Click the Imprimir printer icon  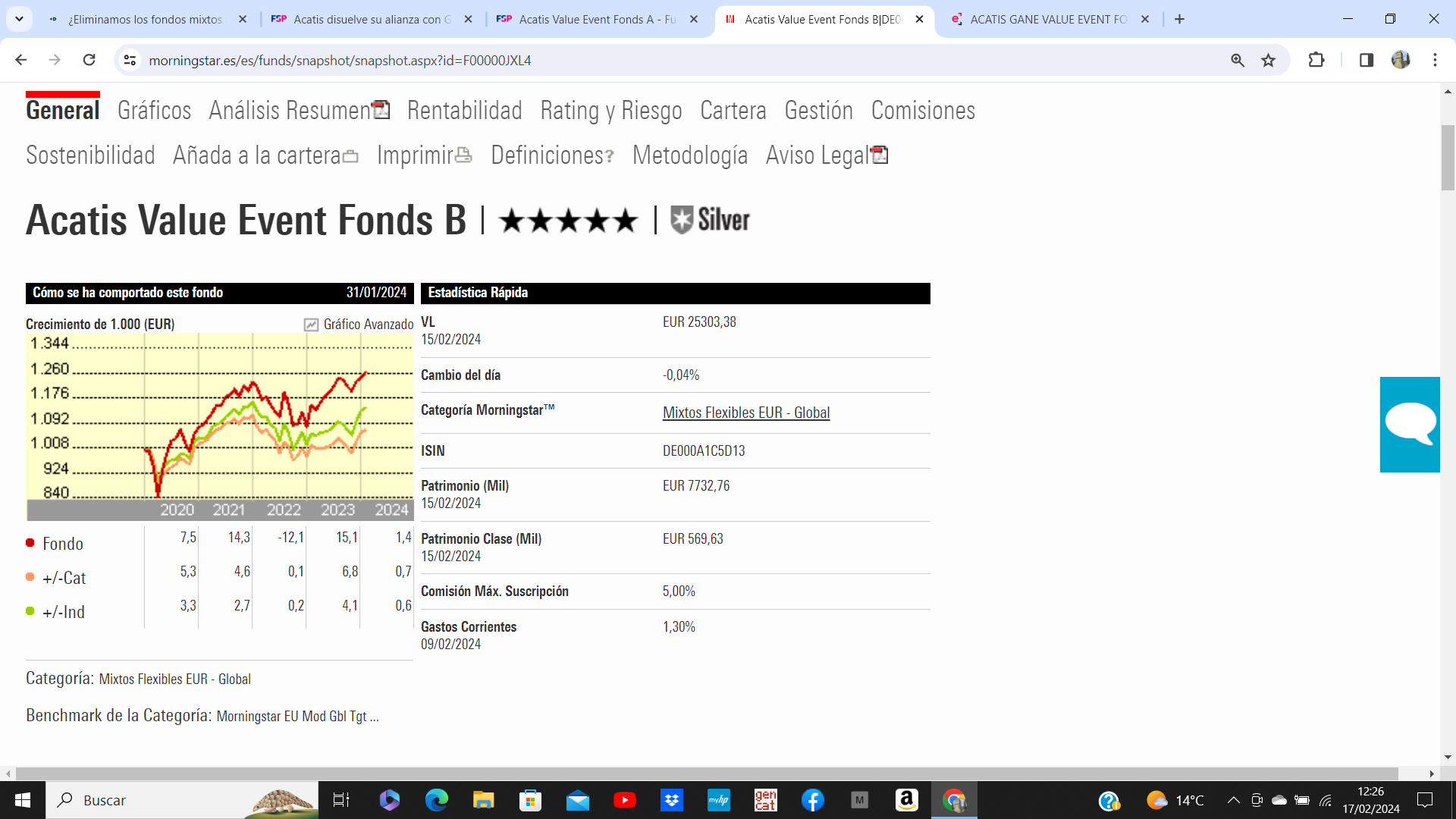pyautogui.click(x=463, y=155)
